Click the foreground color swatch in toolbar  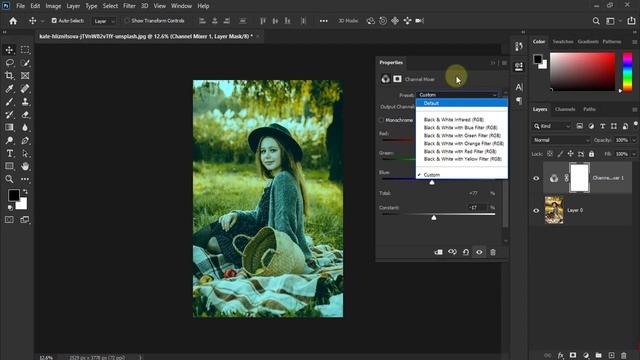tap(13, 195)
